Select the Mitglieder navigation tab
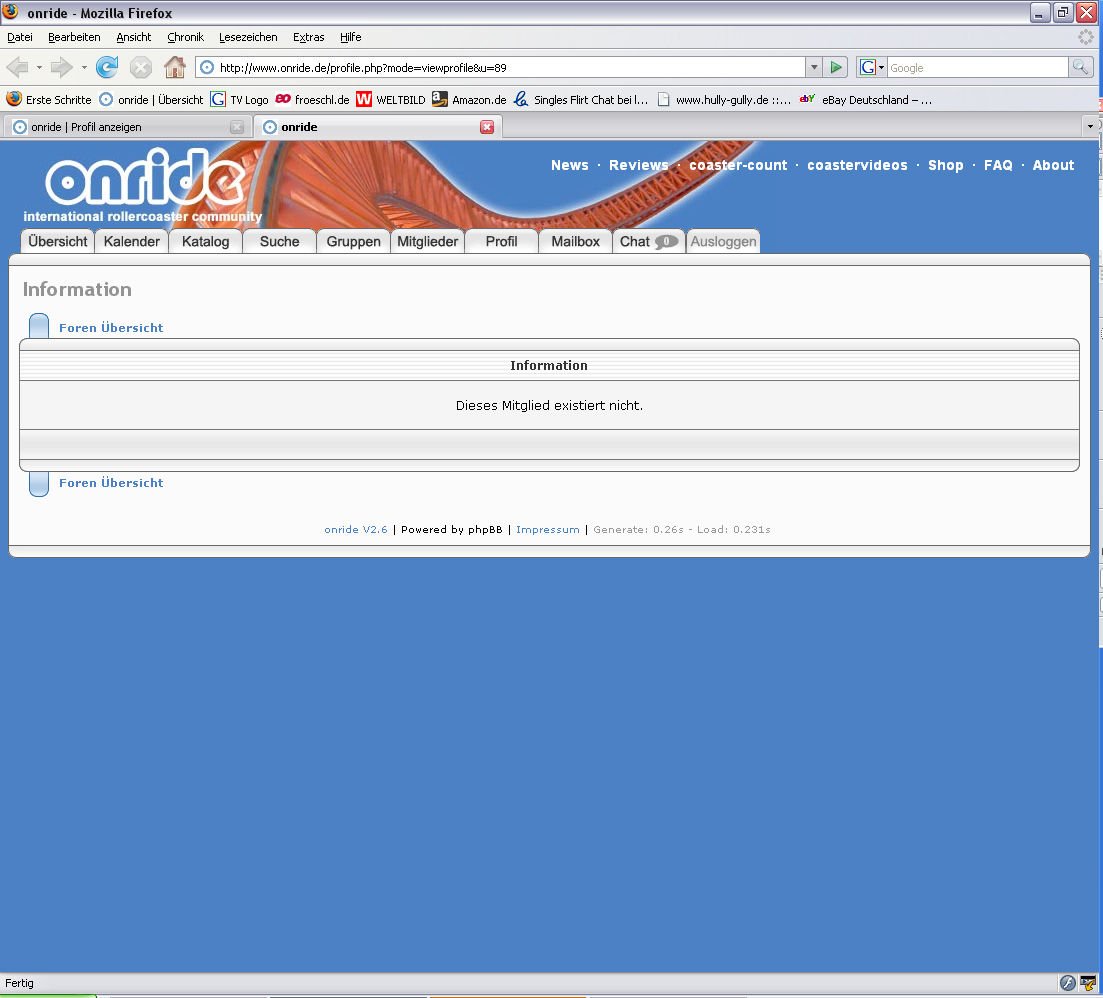 pyautogui.click(x=427, y=241)
